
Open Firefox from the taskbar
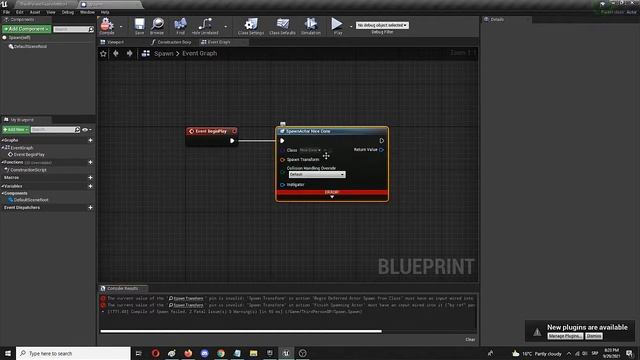(188, 353)
